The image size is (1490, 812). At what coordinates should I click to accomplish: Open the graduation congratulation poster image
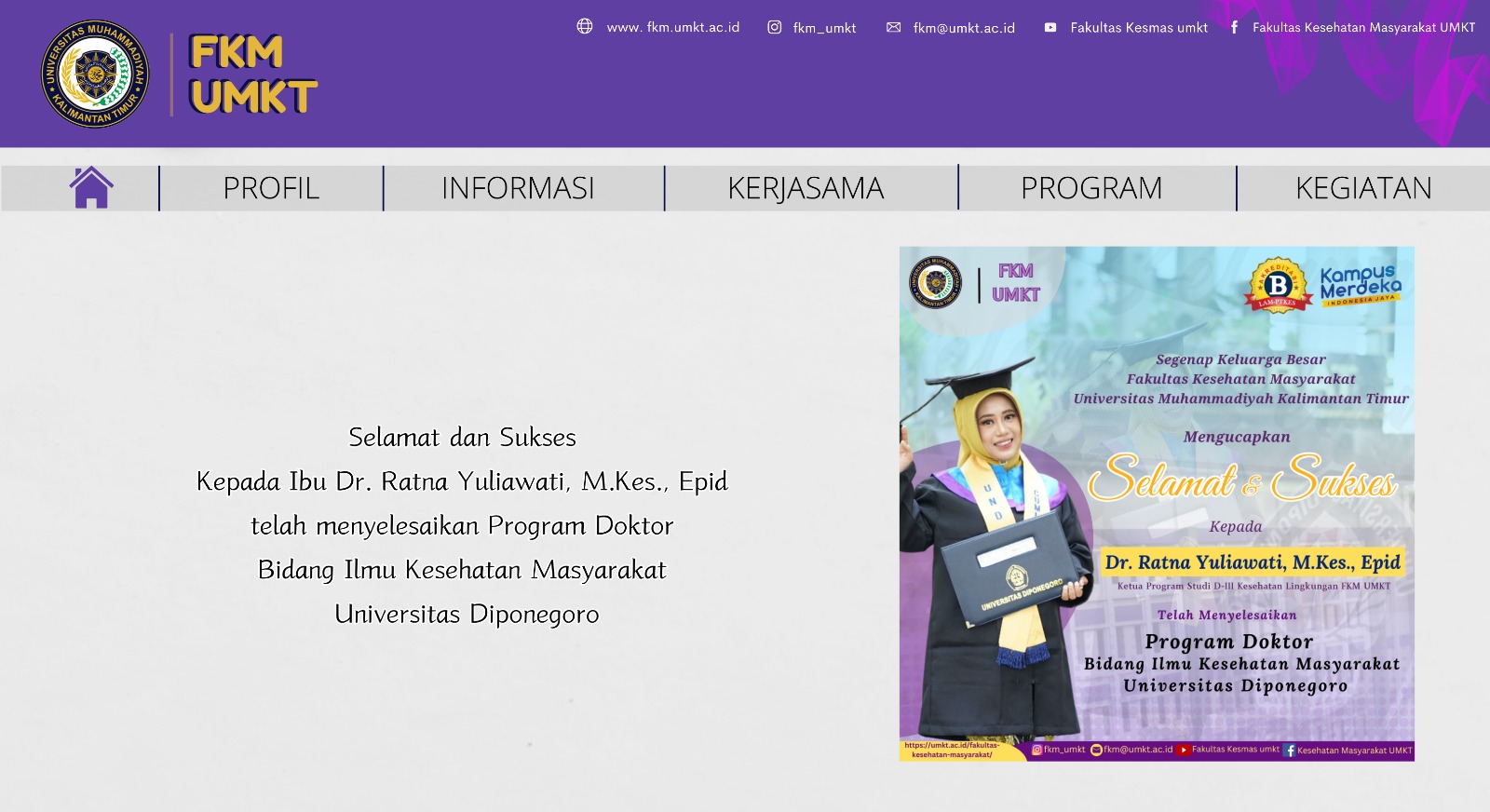pyautogui.click(x=1157, y=504)
